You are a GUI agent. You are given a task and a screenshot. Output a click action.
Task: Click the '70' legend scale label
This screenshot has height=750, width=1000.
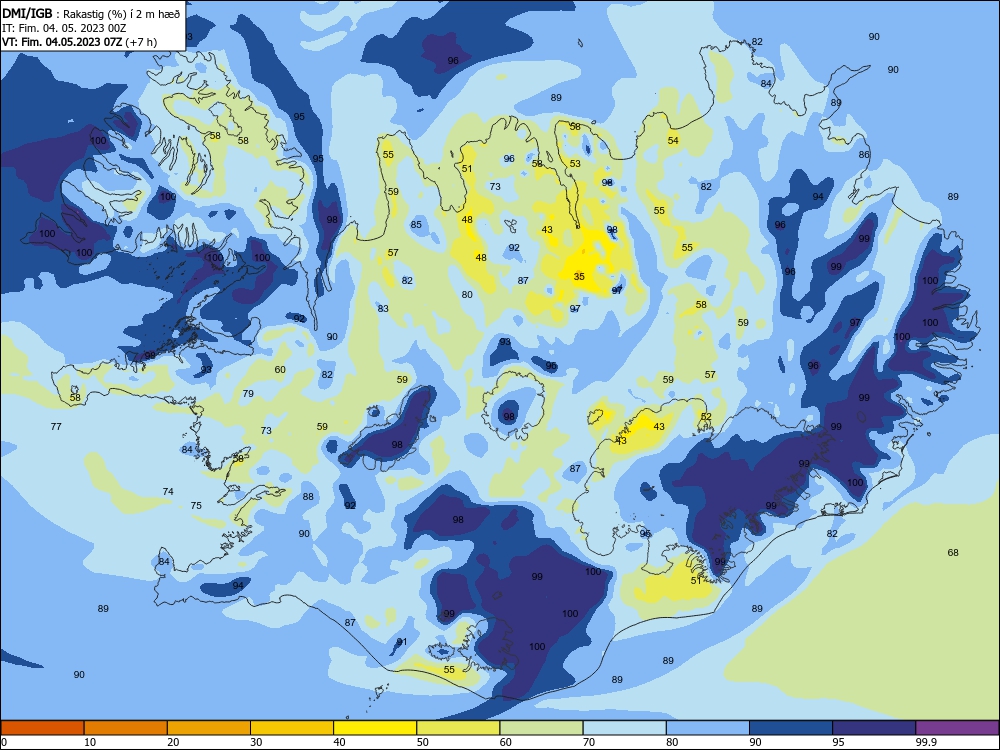pyautogui.click(x=589, y=742)
